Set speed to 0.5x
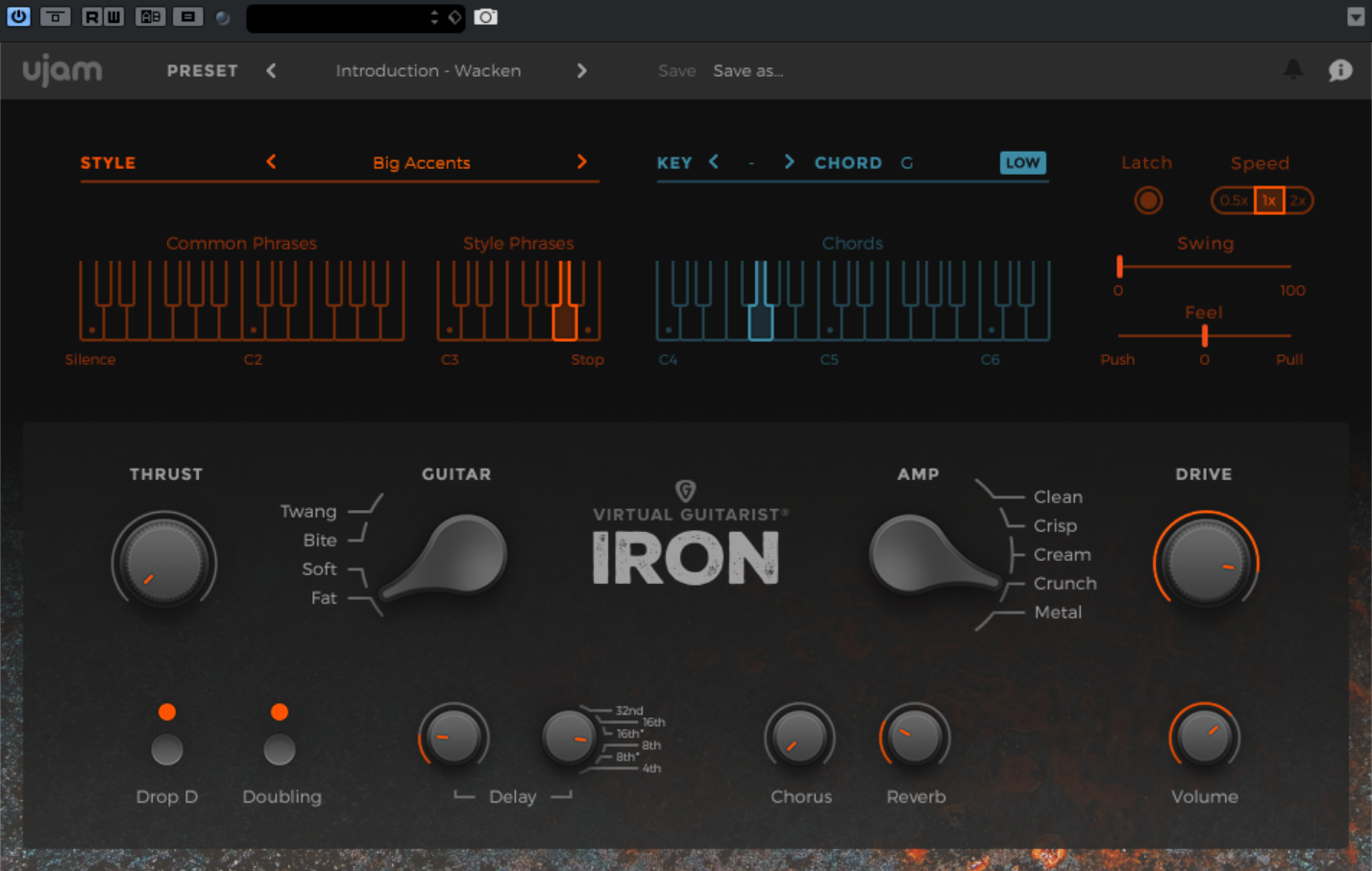Viewport: 1372px width, 871px height. pyautogui.click(x=1234, y=201)
